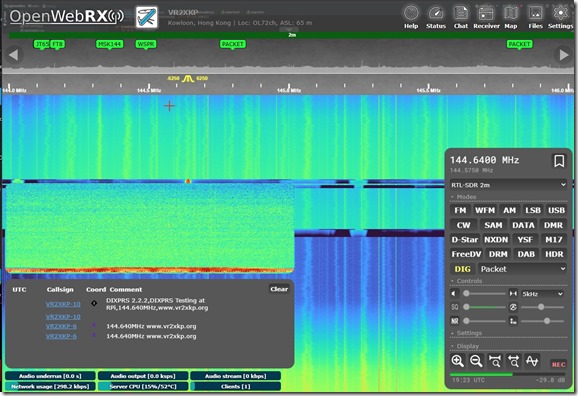Mute audio with the speaker icon

pyautogui.click(x=455, y=294)
